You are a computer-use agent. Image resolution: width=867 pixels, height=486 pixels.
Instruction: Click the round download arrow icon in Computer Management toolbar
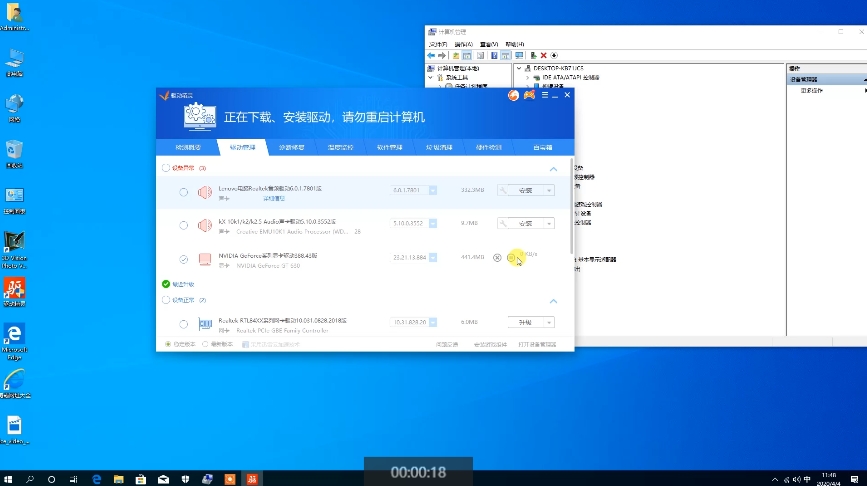click(x=554, y=55)
